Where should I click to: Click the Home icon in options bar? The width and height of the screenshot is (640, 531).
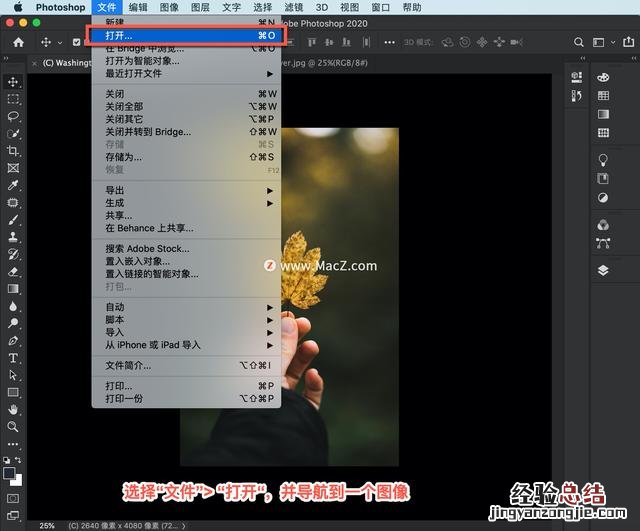coord(18,42)
